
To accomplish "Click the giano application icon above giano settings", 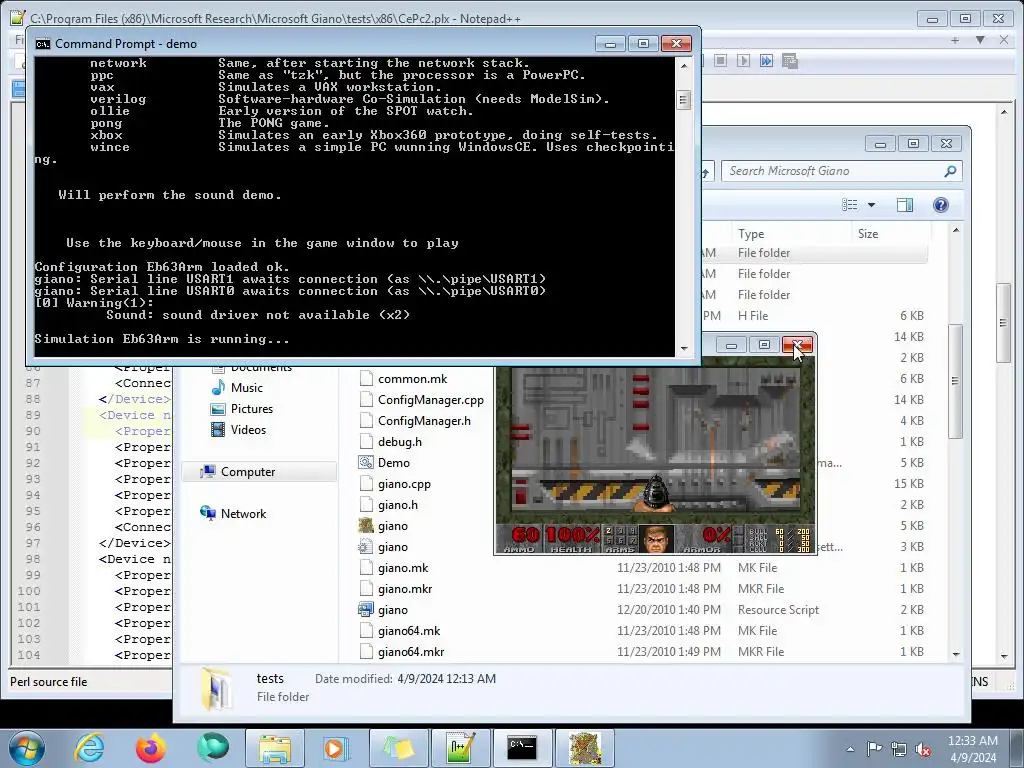I will 366,526.
